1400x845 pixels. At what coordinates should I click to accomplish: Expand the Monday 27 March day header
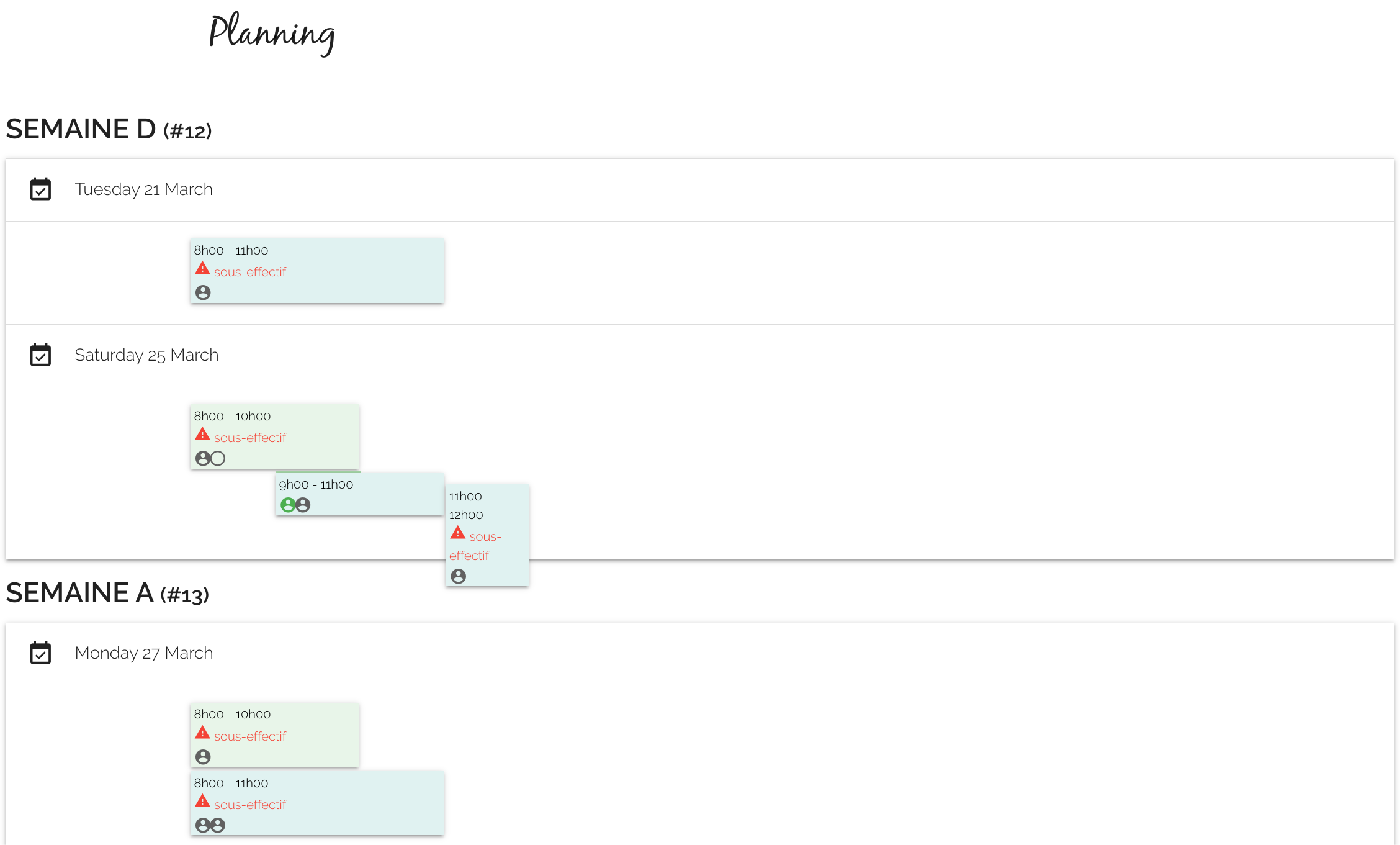tap(700, 654)
